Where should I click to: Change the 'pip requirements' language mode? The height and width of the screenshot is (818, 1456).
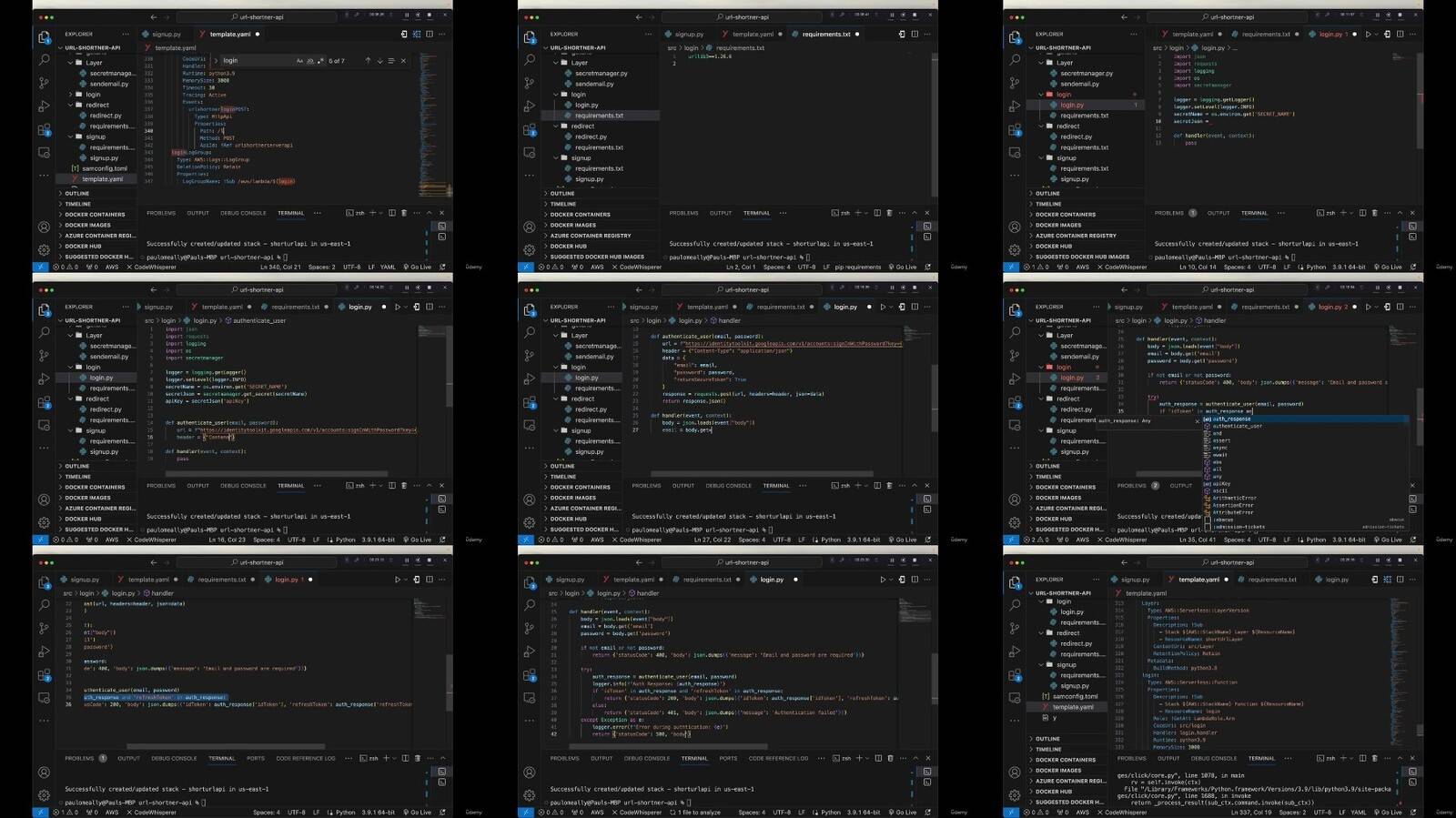pyautogui.click(x=858, y=267)
